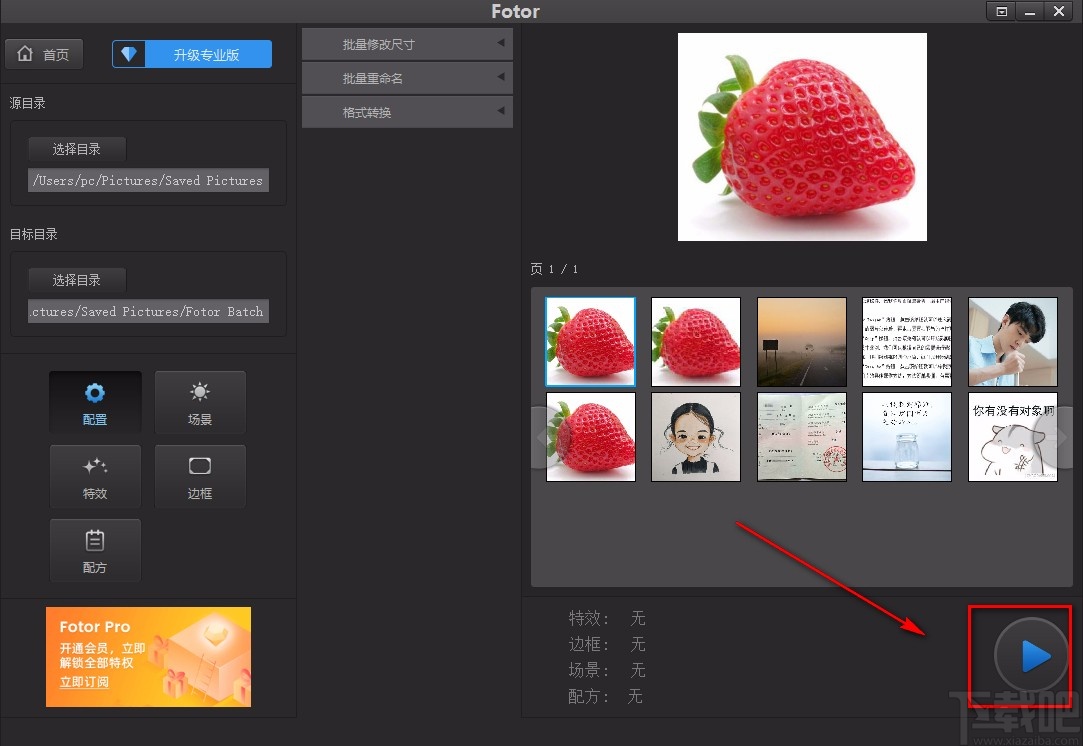Click 升级专业版 upgrade button

tap(192, 54)
